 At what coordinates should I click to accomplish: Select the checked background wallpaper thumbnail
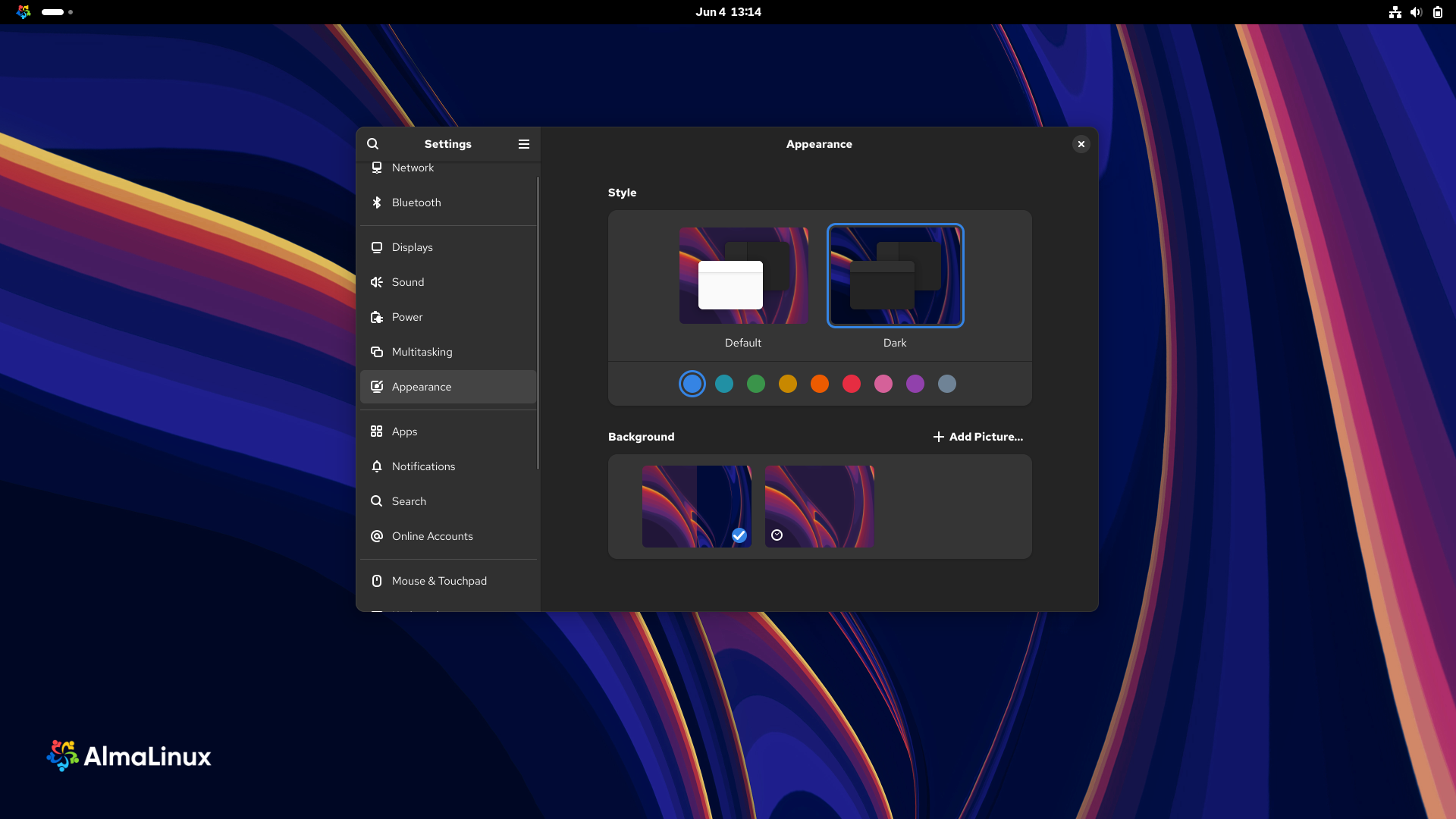697,507
